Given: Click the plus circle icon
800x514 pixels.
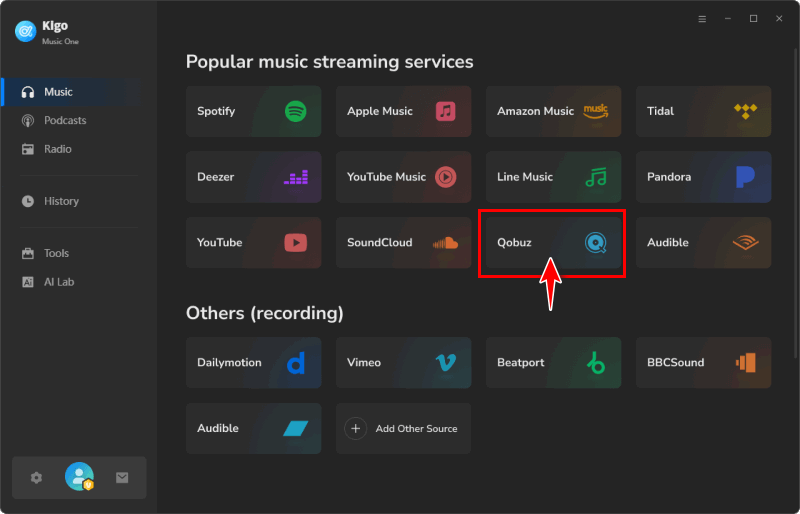Looking at the screenshot, I should pyautogui.click(x=356, y=428).
